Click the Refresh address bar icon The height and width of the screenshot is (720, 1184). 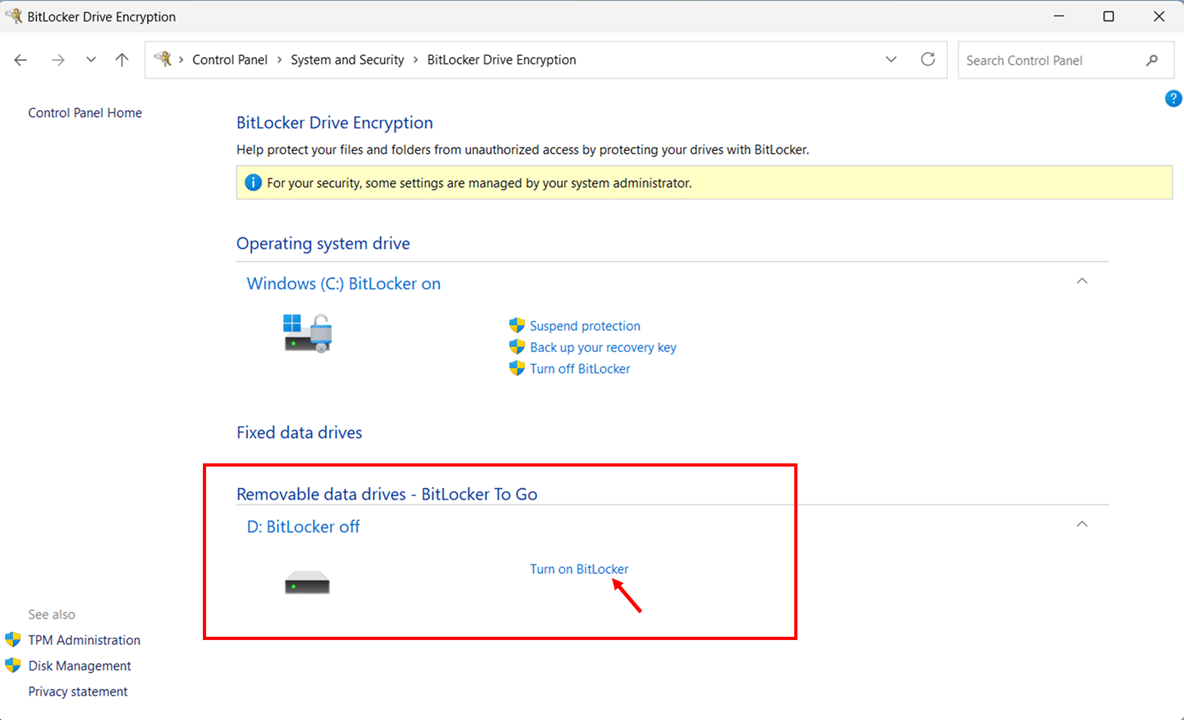tap(928, 60)
